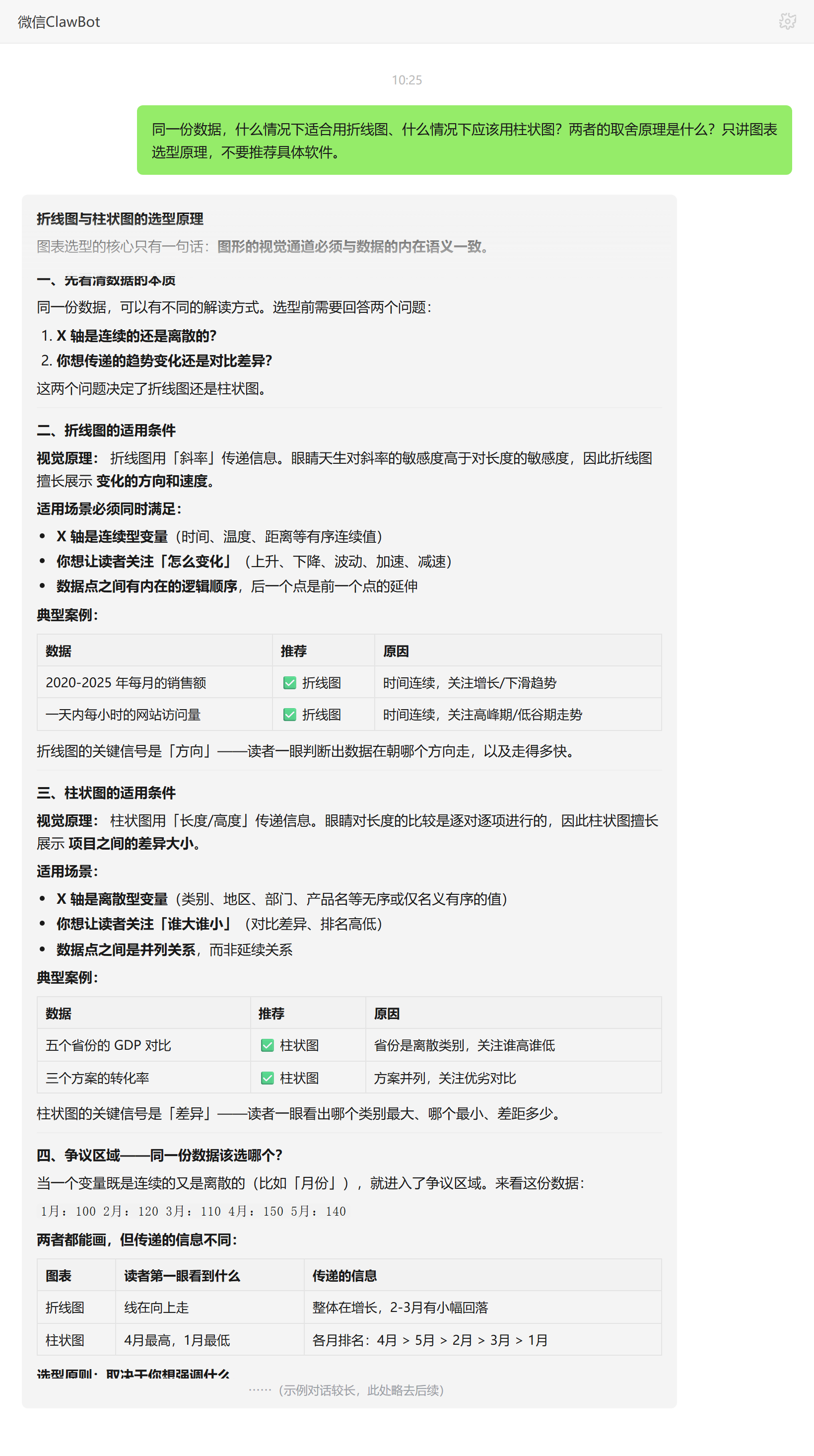Image resolution: width=814 pixels, height=1456 pixels.
Task: Click bullet 数据点之间是并列关系
Action: coord(126,949)
